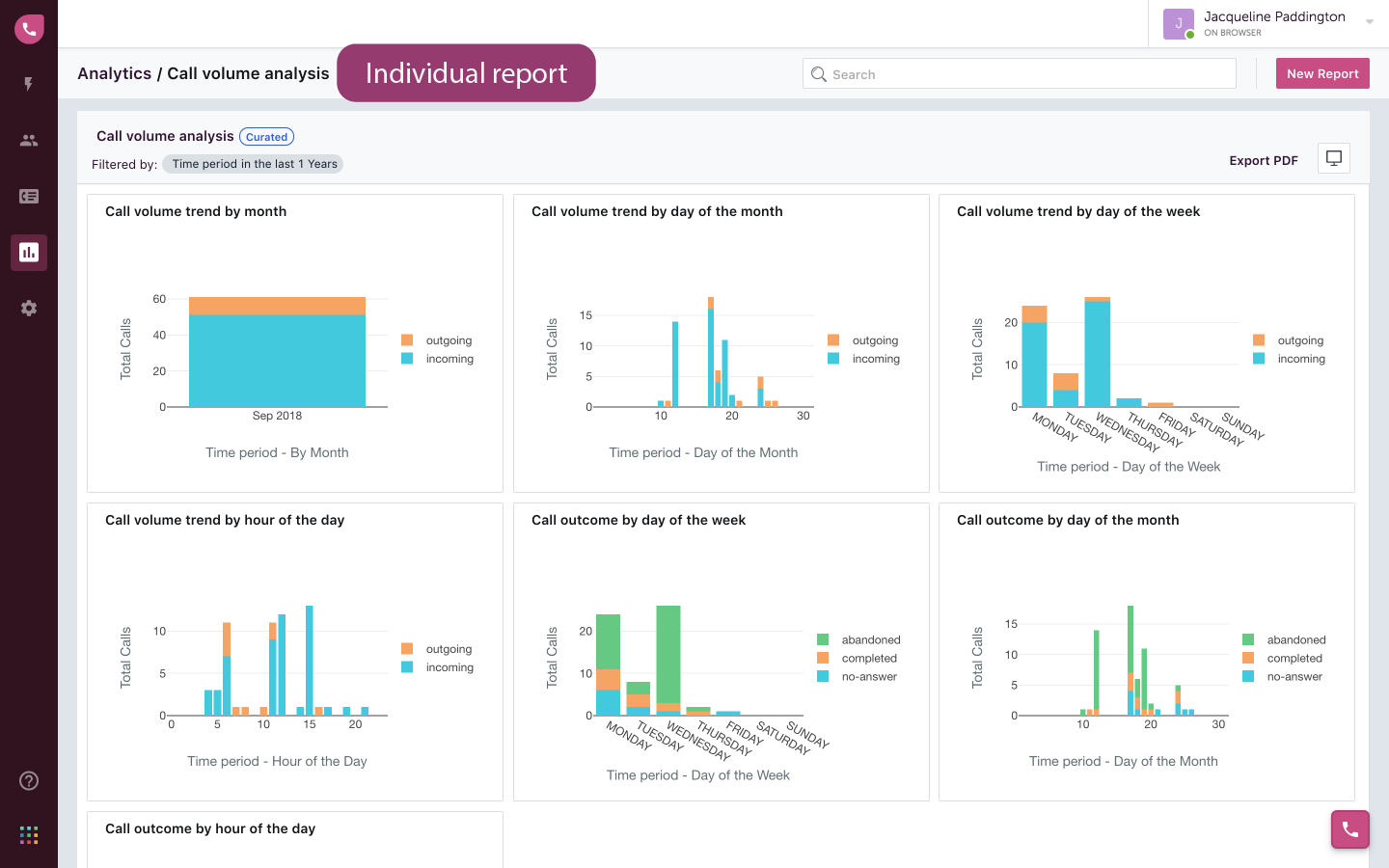Expand the Jacqueline Paddington user dropdown

pos(1370,22)
